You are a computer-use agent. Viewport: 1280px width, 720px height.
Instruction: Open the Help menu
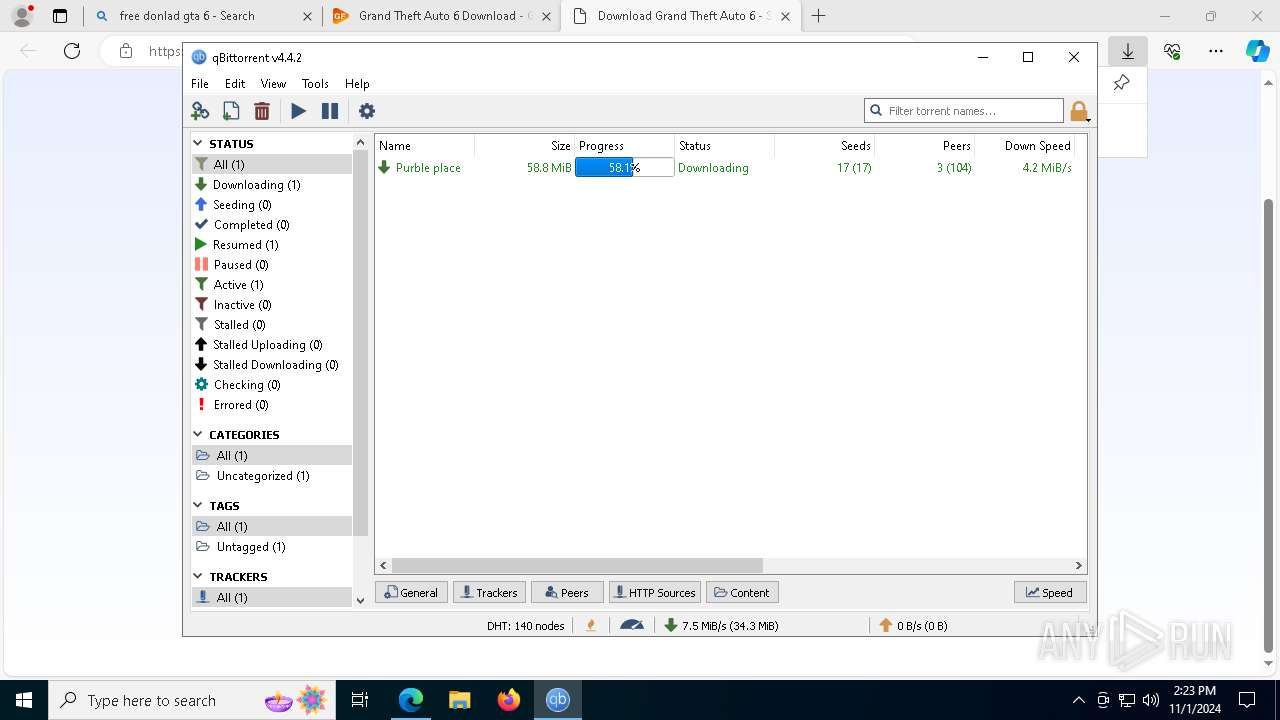point(357,84)
